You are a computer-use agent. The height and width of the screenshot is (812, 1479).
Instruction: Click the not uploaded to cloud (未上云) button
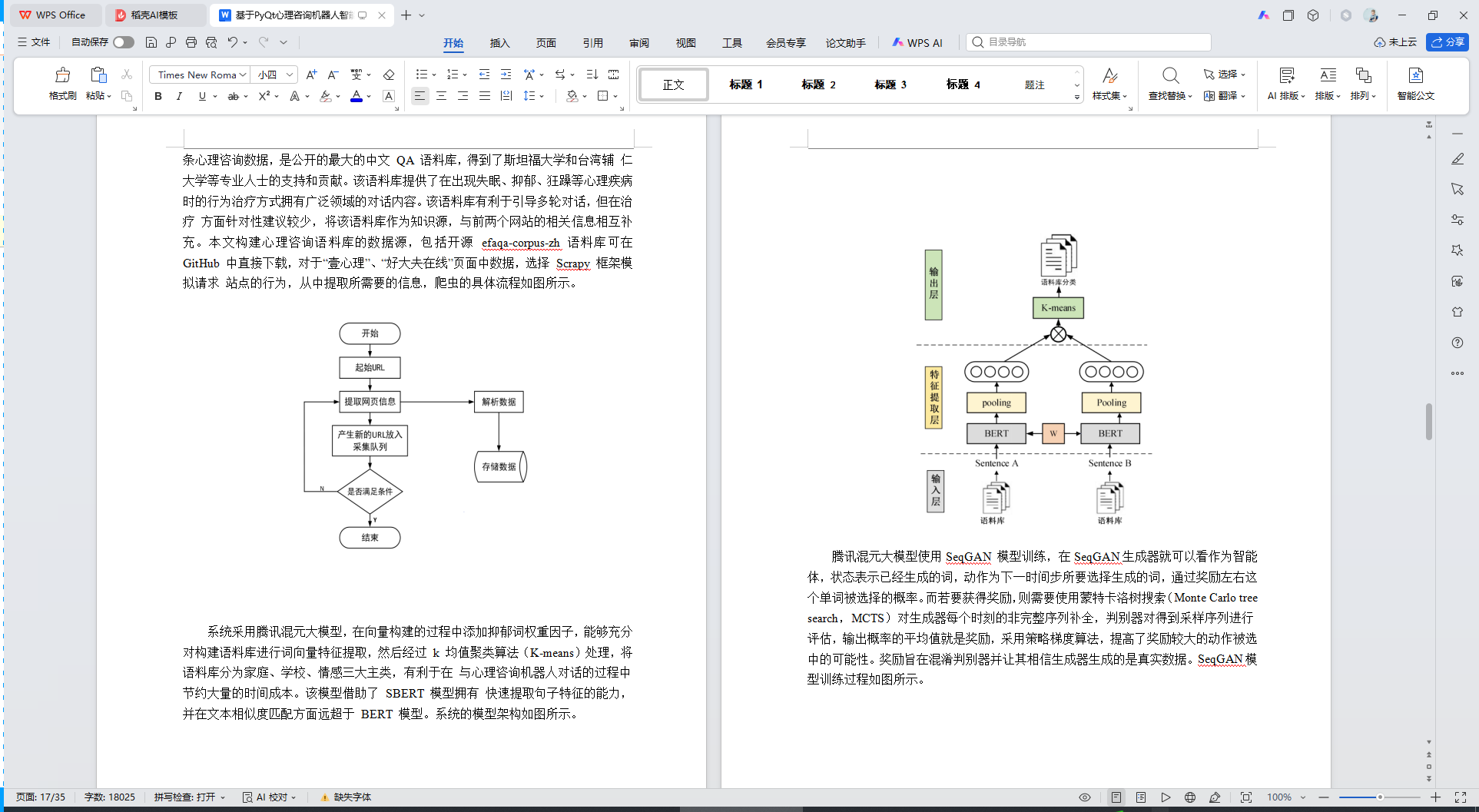pos(1395,42)
